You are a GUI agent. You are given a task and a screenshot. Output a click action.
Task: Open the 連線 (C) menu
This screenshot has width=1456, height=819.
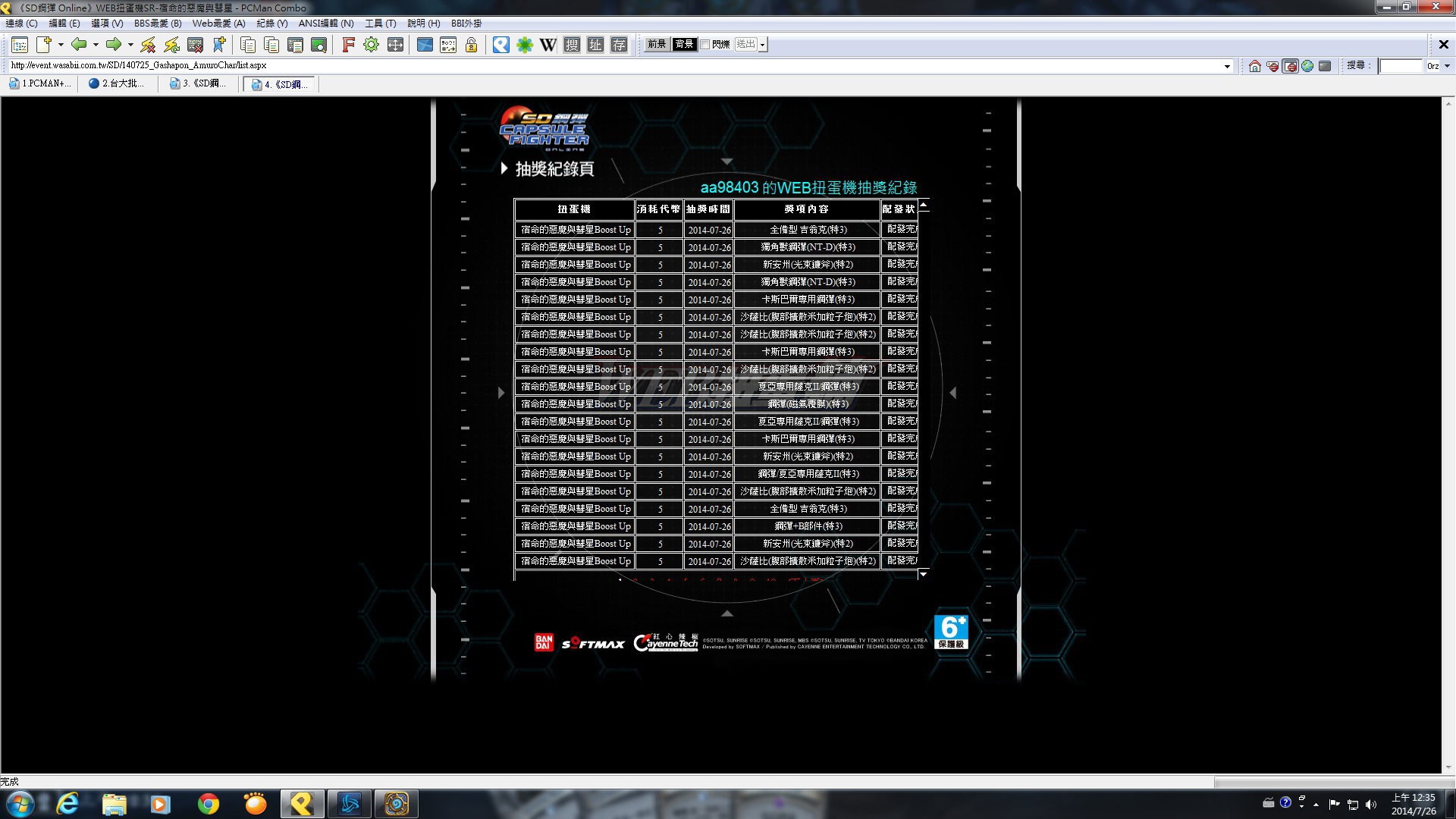pyautogui.click(x=22, y=24)
